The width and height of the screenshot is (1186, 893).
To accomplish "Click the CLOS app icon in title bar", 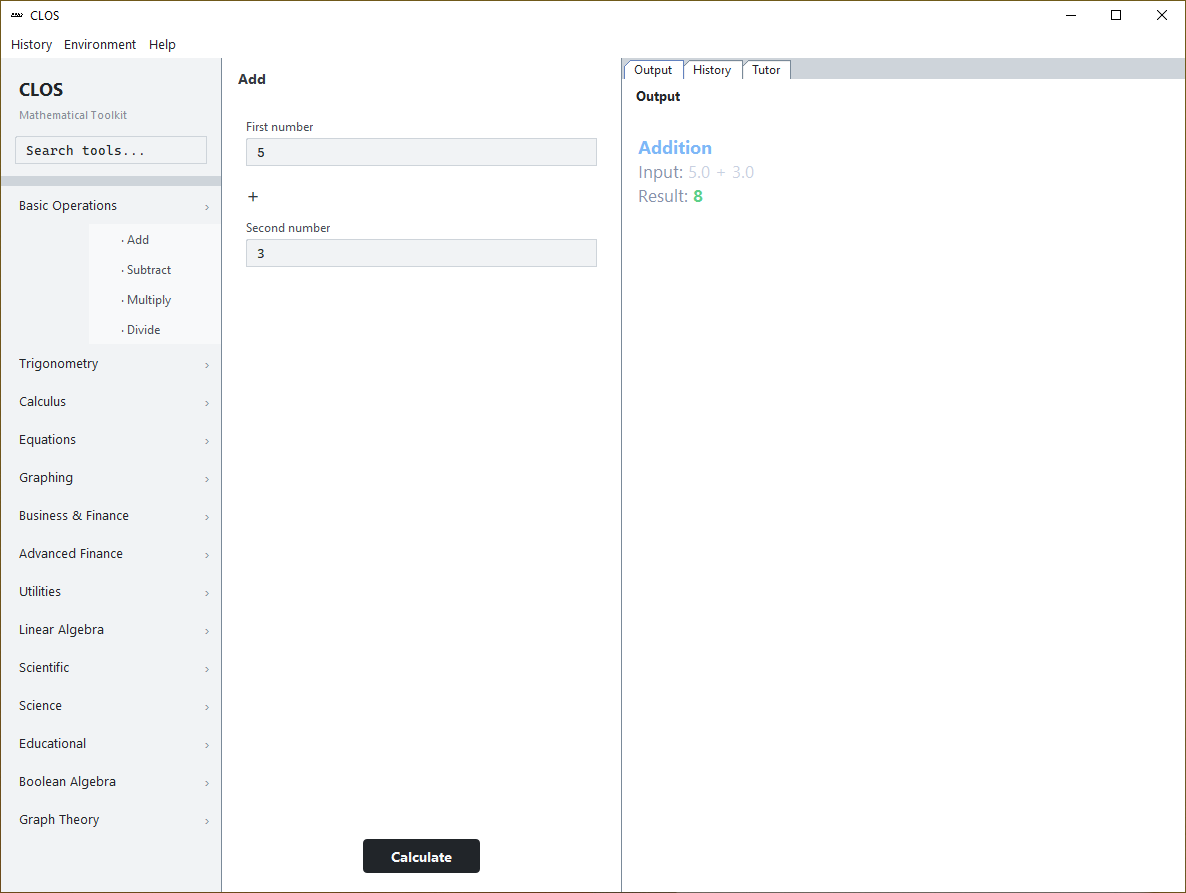I will 17,15.
